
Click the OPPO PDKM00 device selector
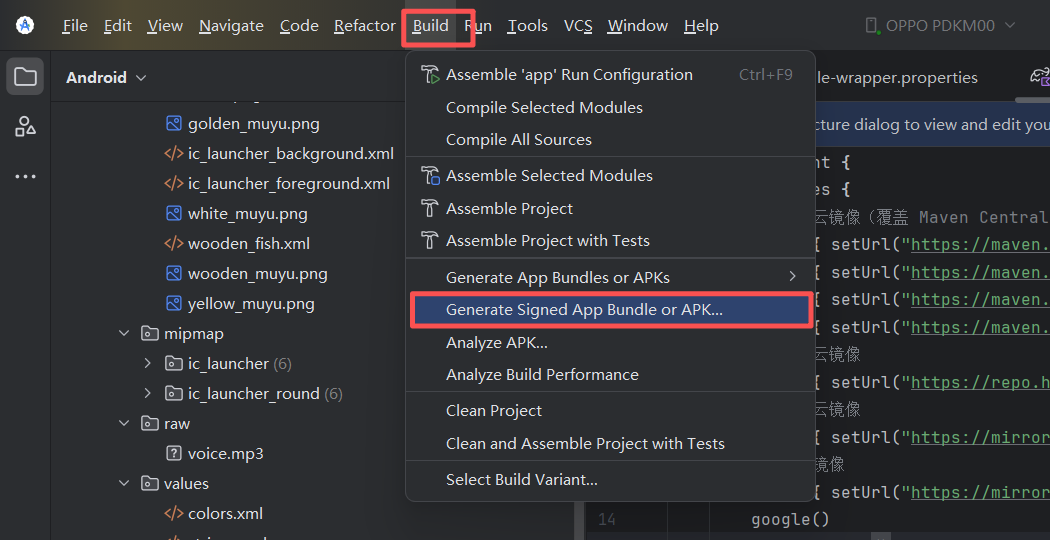(940, 26)
